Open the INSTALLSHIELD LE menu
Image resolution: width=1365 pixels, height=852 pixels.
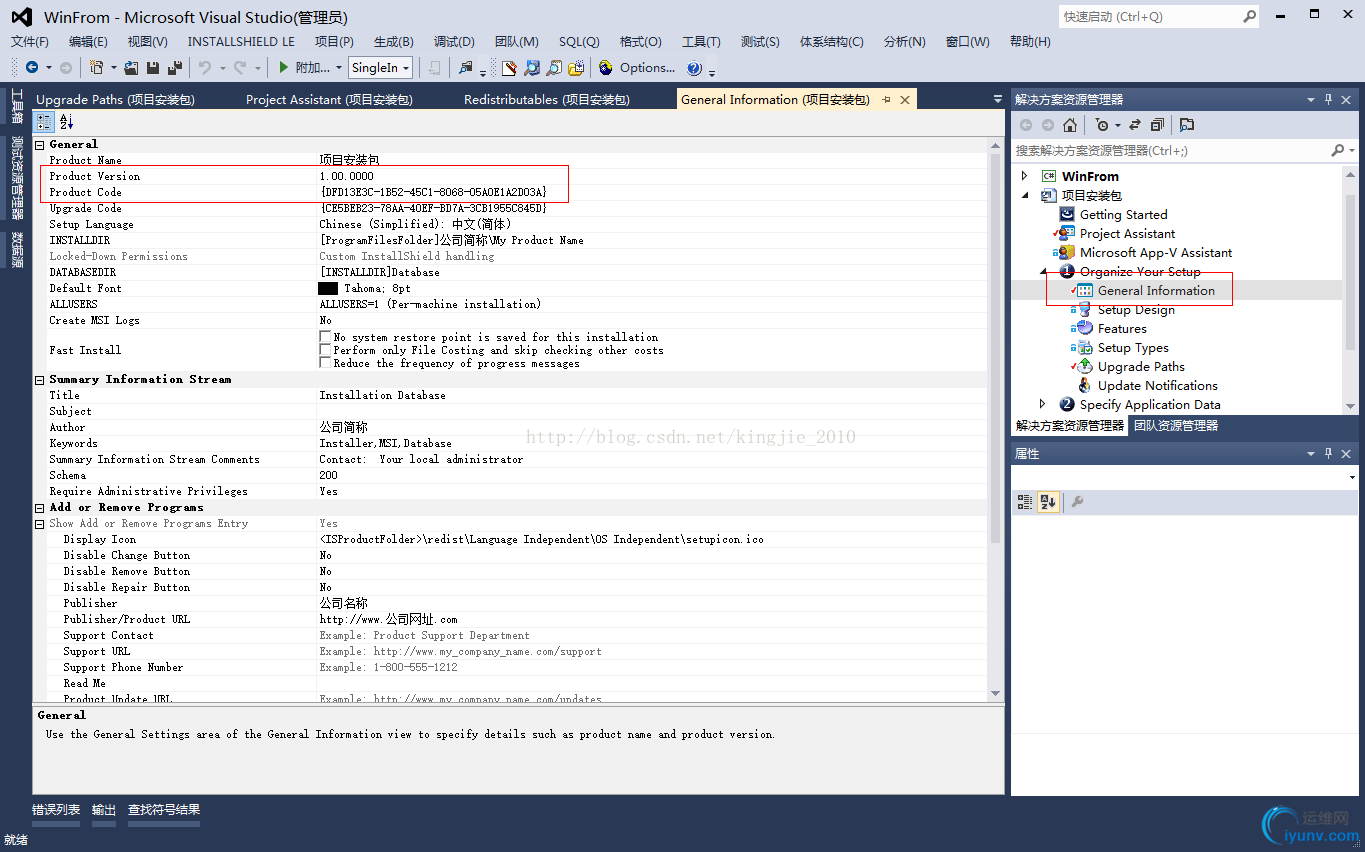click(241, 41)
